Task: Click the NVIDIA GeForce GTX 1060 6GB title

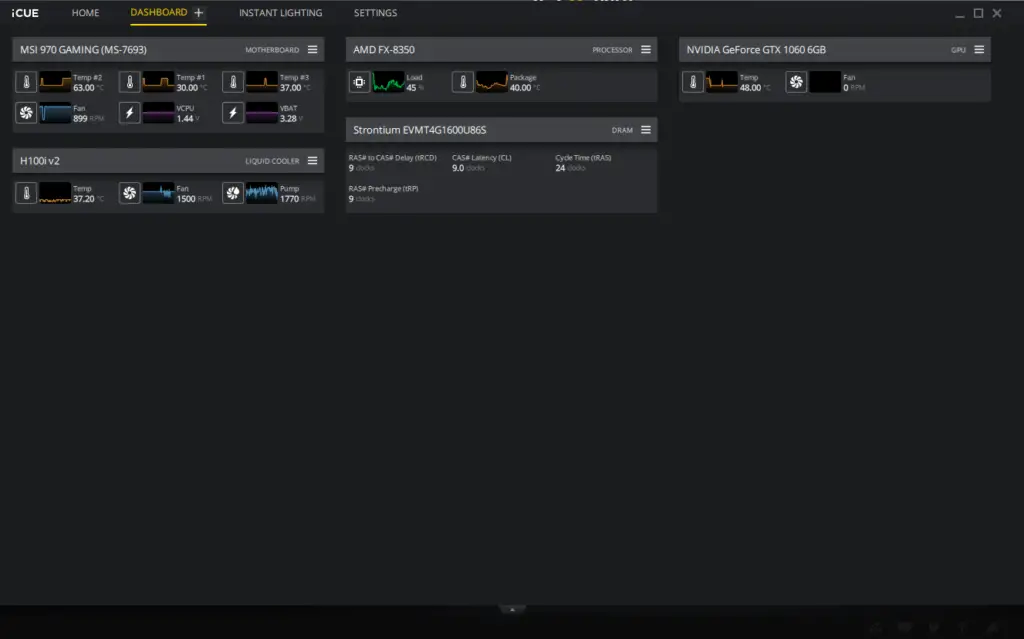Action: pos(756,50)
